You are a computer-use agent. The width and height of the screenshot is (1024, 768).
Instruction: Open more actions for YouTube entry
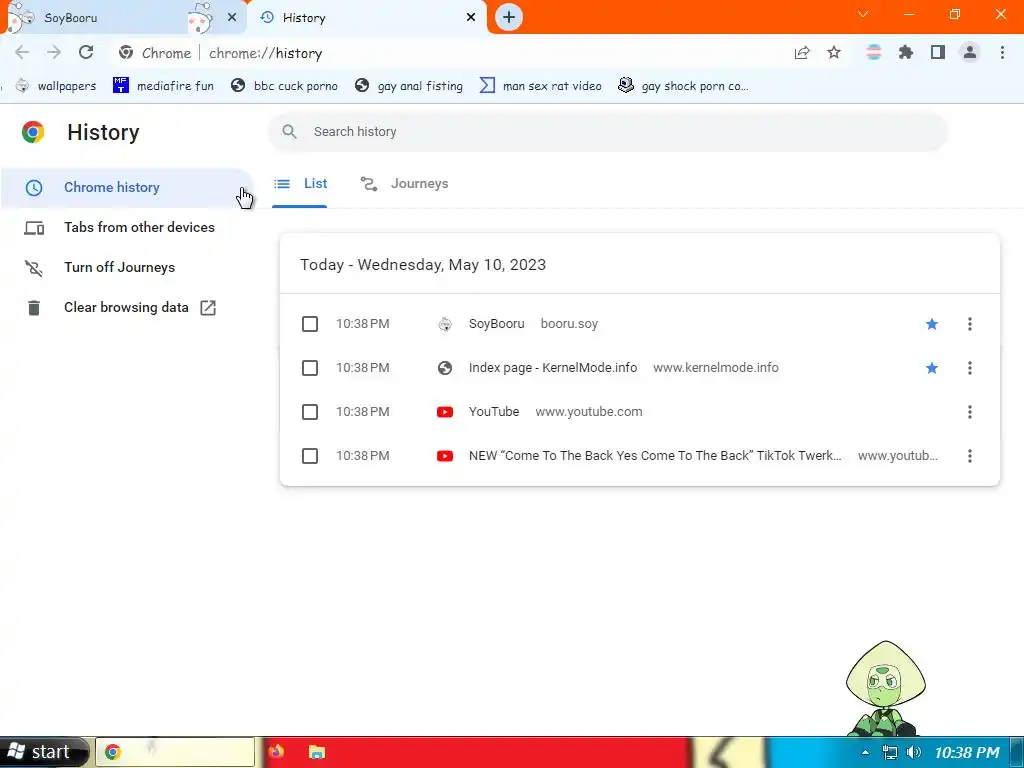(970, 412)
